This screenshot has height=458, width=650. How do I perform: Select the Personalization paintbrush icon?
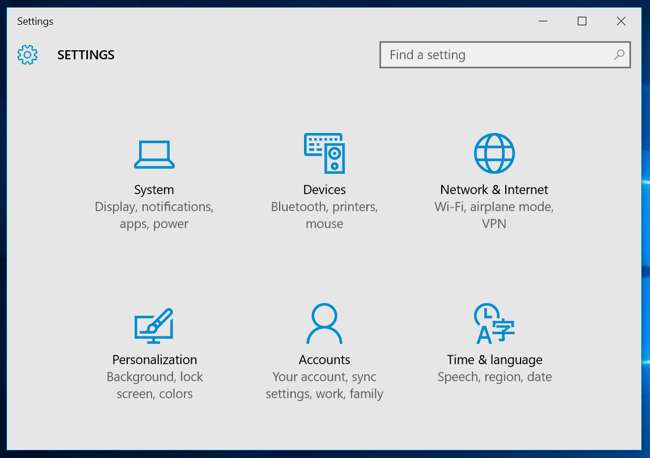point(154,324)
